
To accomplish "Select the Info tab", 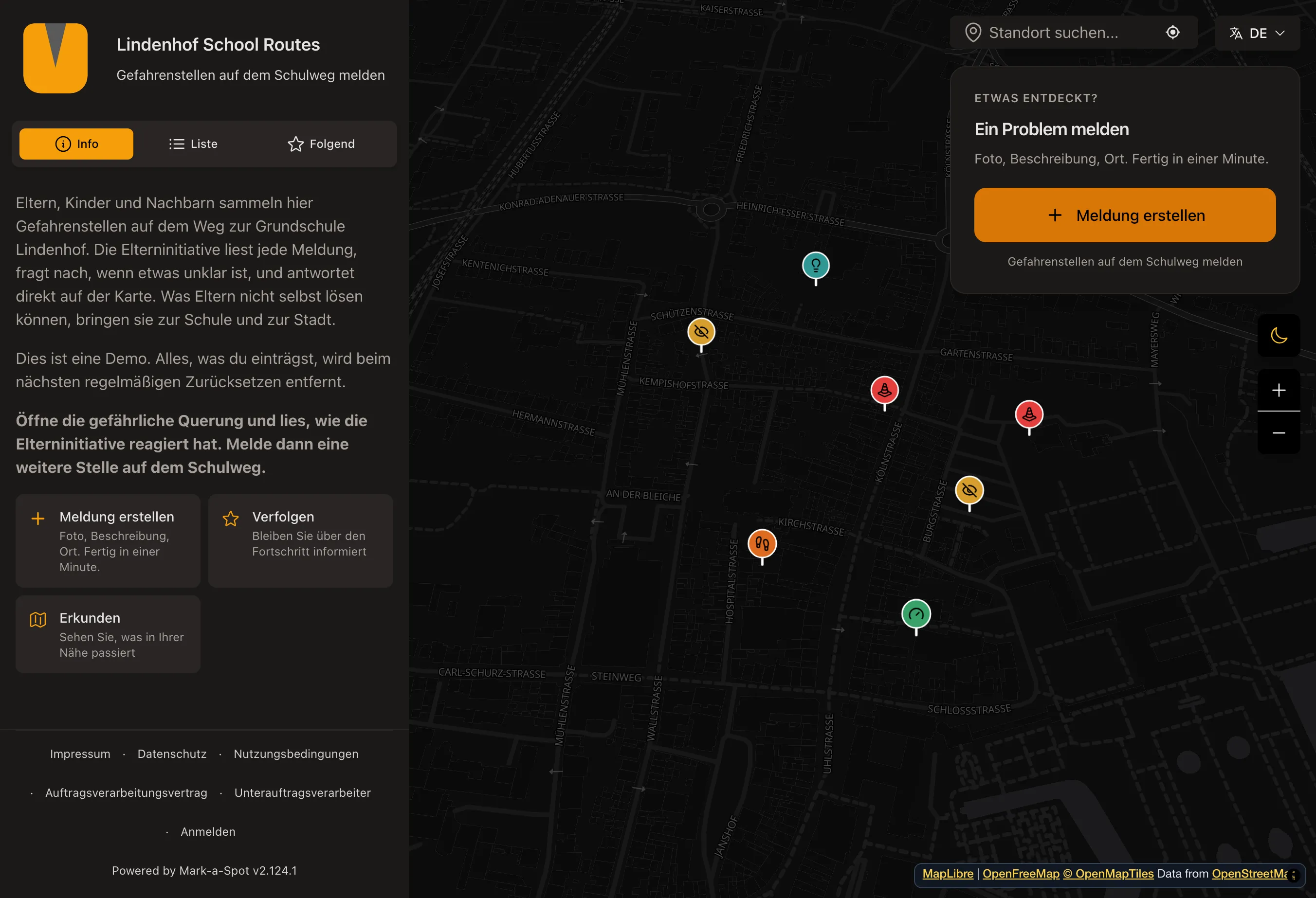I will coord(76,144).
